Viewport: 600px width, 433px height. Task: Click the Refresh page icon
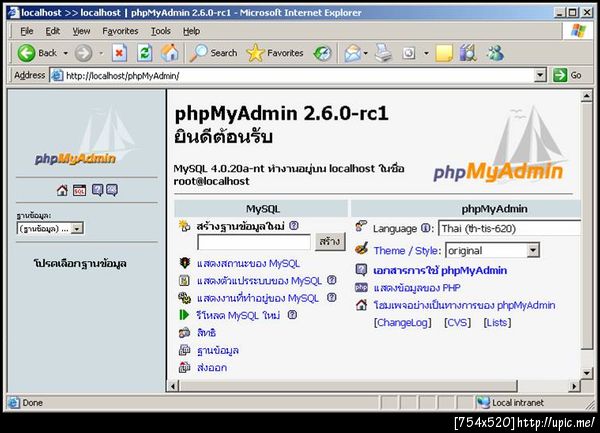pyautogui.click(x=145, y=53)
